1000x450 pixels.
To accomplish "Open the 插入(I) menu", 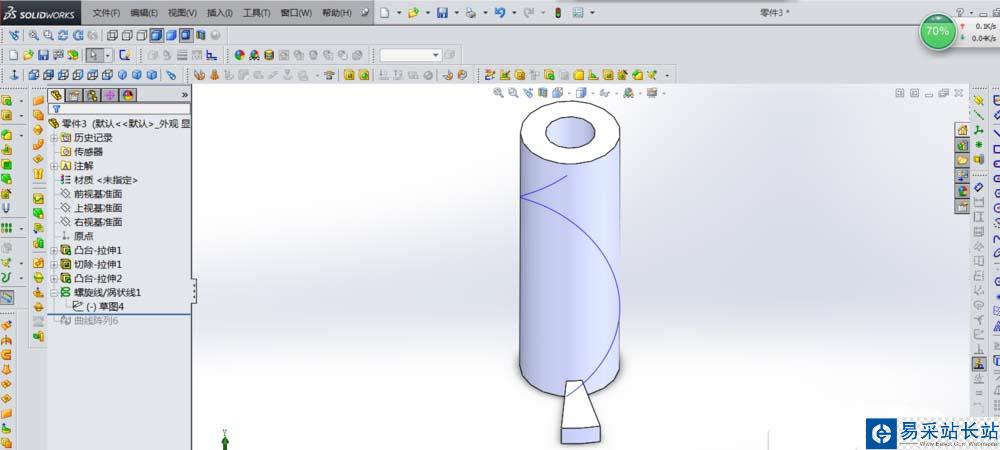I will tap(220, 13).
